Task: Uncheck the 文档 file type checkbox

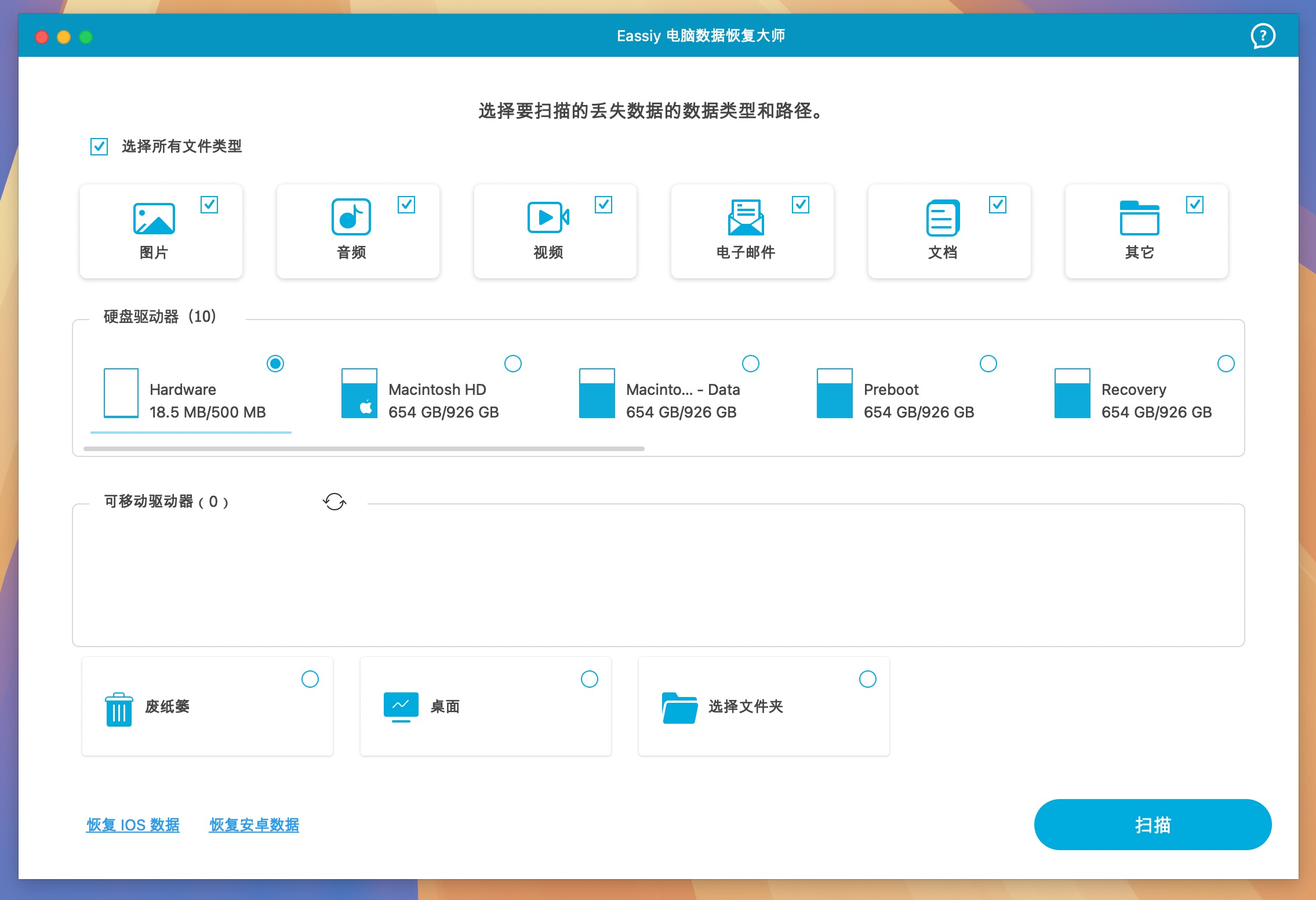Action: tap(998, 205)
